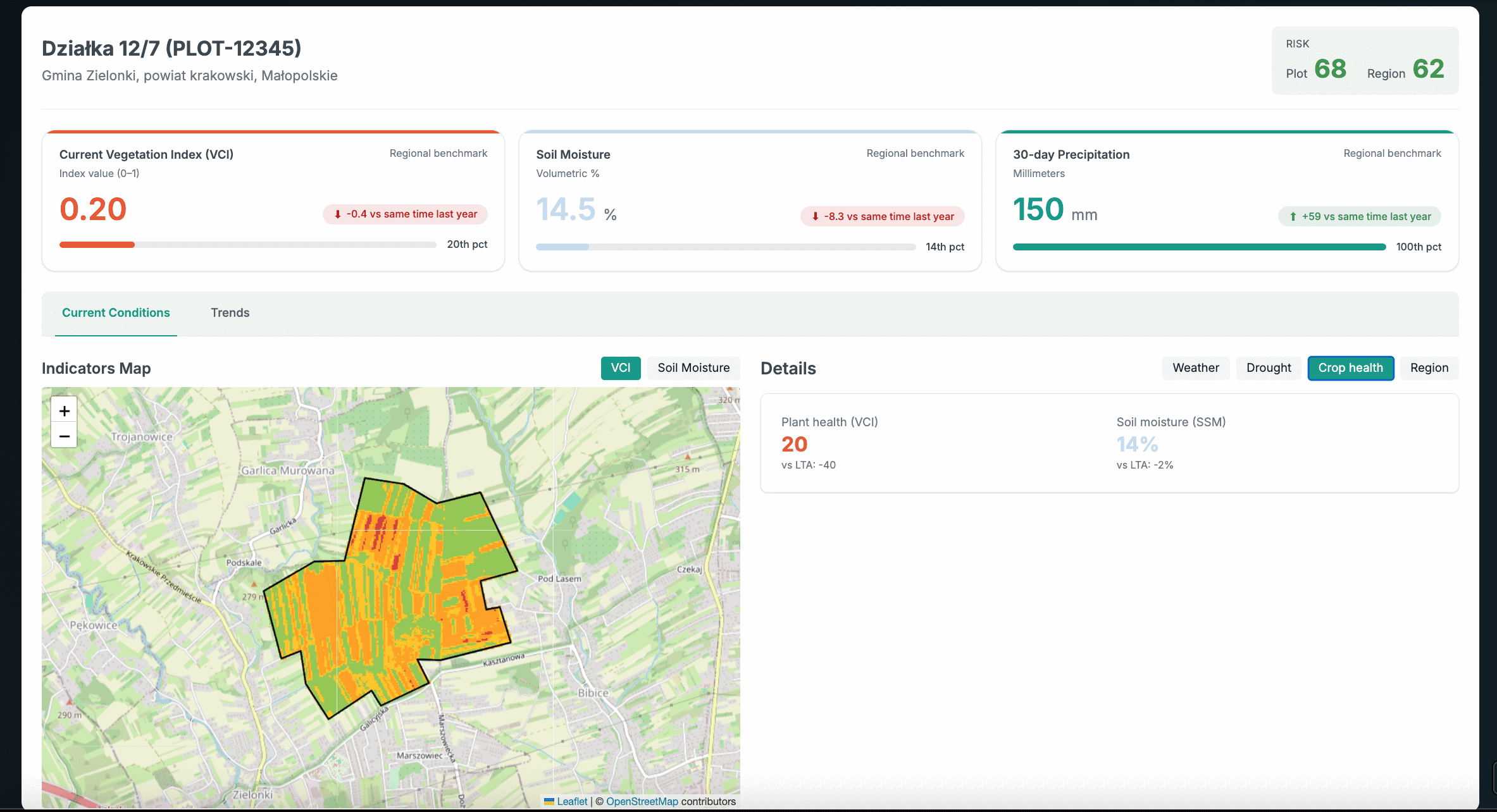Screen dimensions: 1497x812
Task: Open the Leaflet attribution link
Action: coord(572,801)
